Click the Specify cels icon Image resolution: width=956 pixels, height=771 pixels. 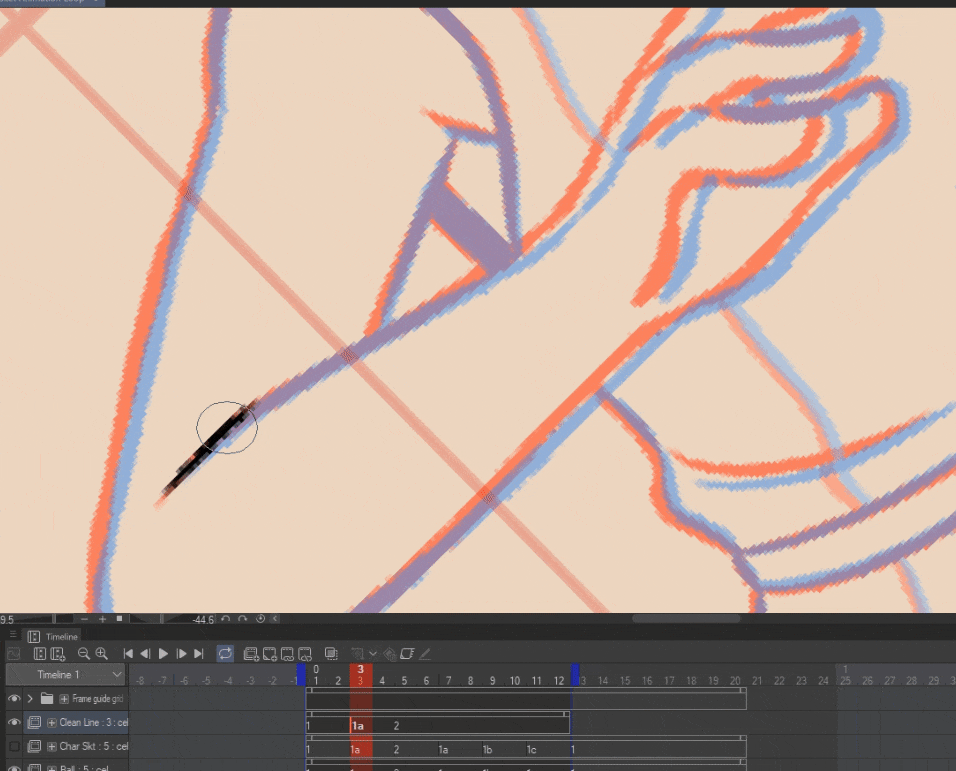269,654
